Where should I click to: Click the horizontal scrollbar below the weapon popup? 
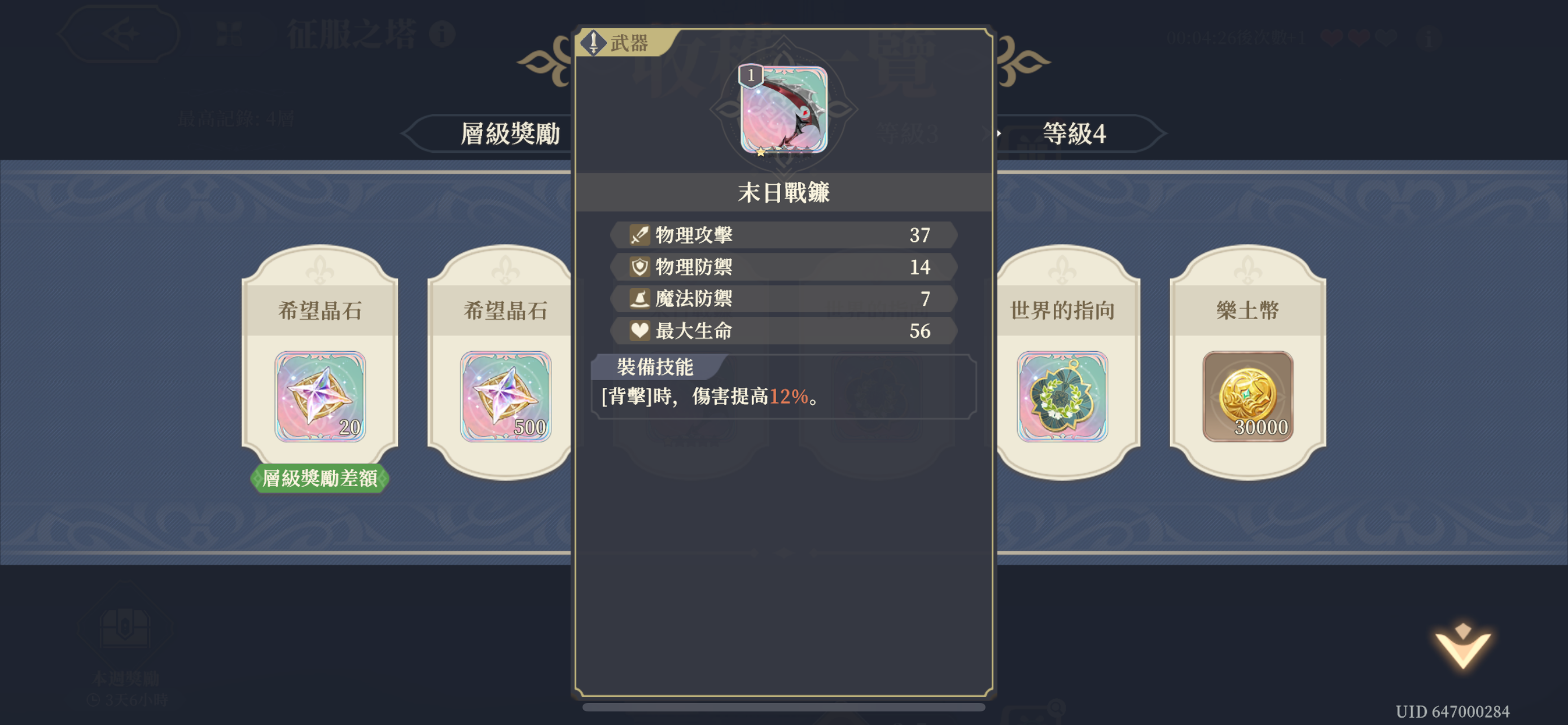(783, 707)
